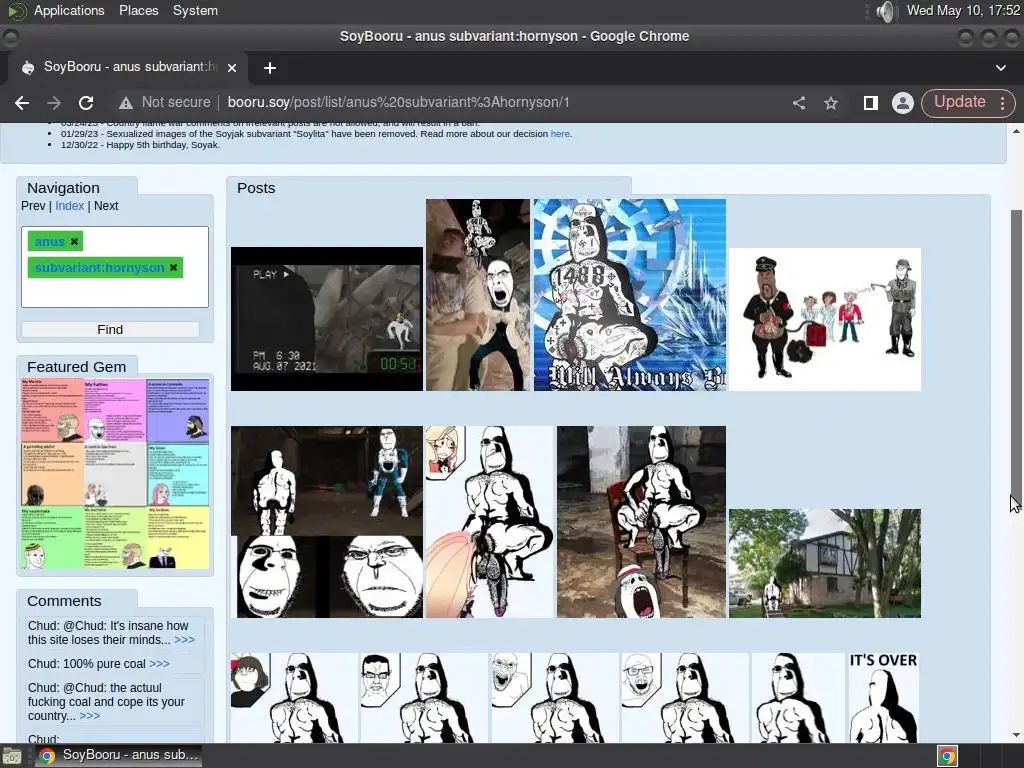
Task: Open the System menu
Action: click(x=195, y=10)
